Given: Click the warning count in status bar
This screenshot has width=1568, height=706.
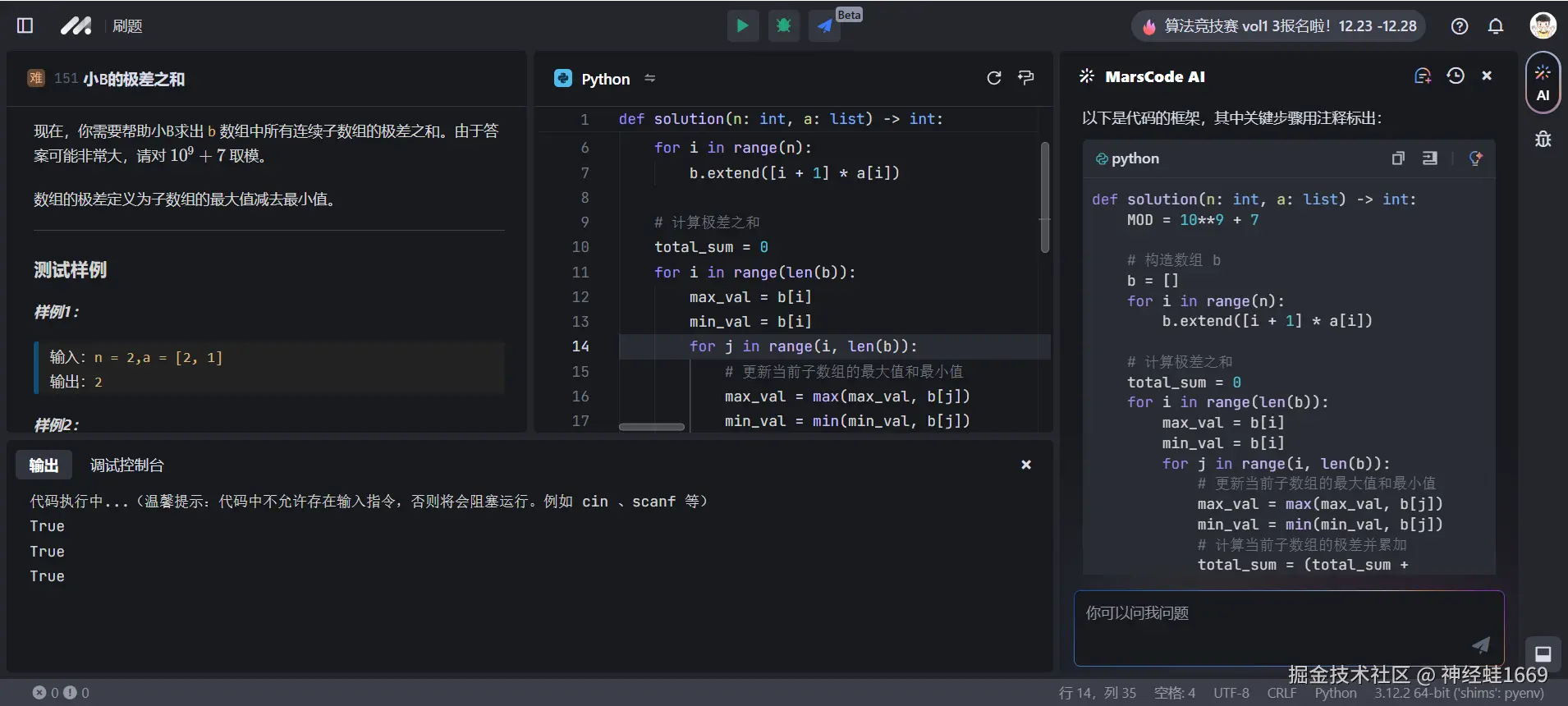Looking at the screenshot, I should point(76,693).
